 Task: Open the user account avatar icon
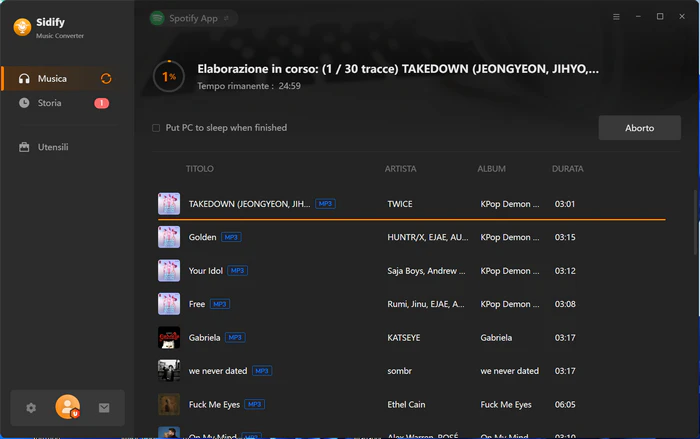click(x=68, y=407)
